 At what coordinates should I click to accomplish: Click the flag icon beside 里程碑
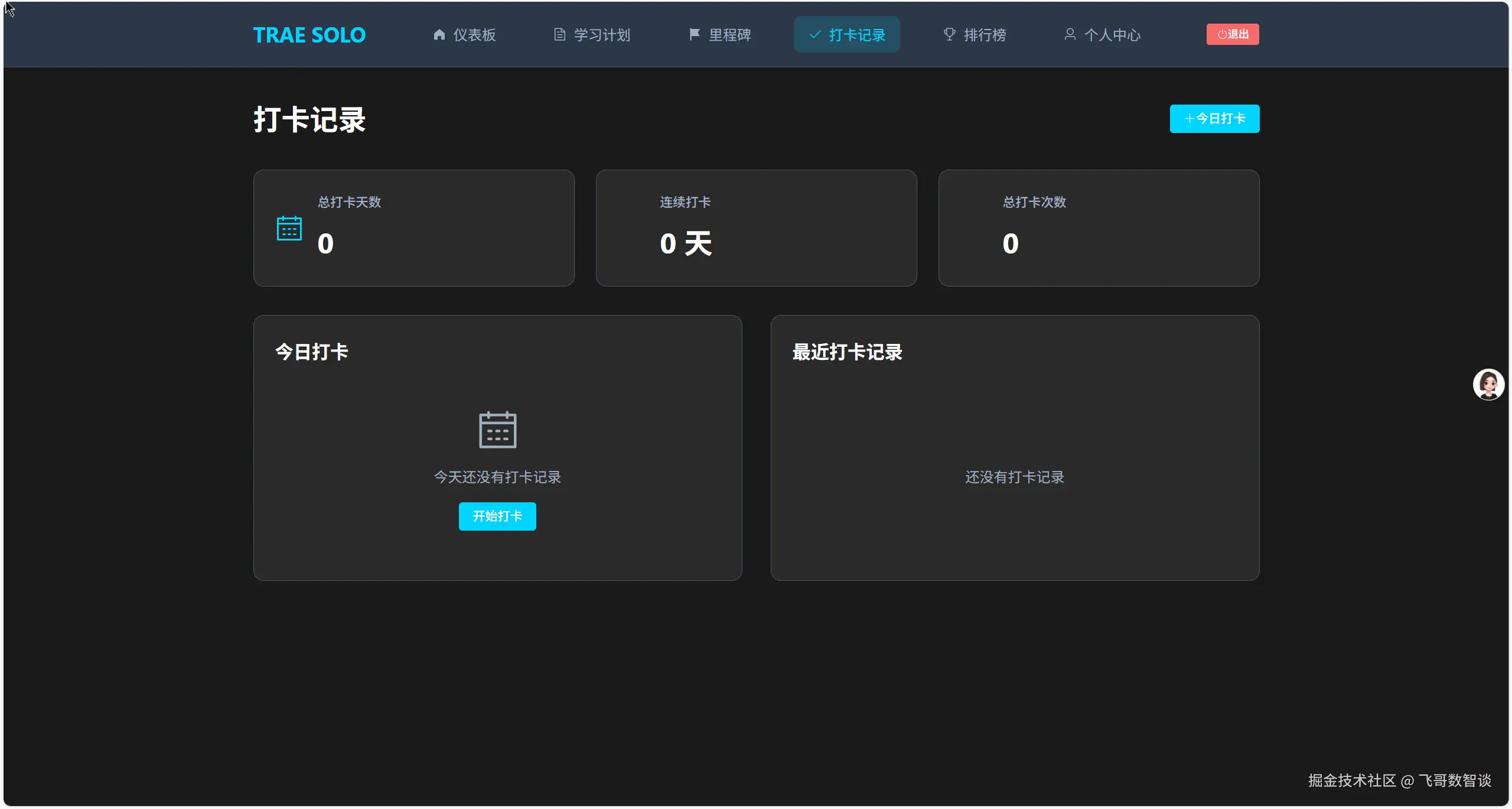(x=694, y=35)
